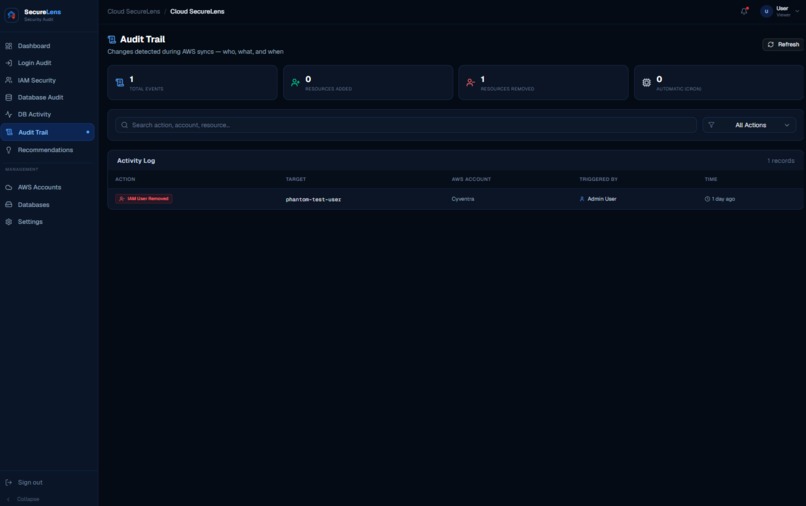This screenshot has height=506, width=806.
Task: Click the Resources Added label
Action: click(328, 89)
